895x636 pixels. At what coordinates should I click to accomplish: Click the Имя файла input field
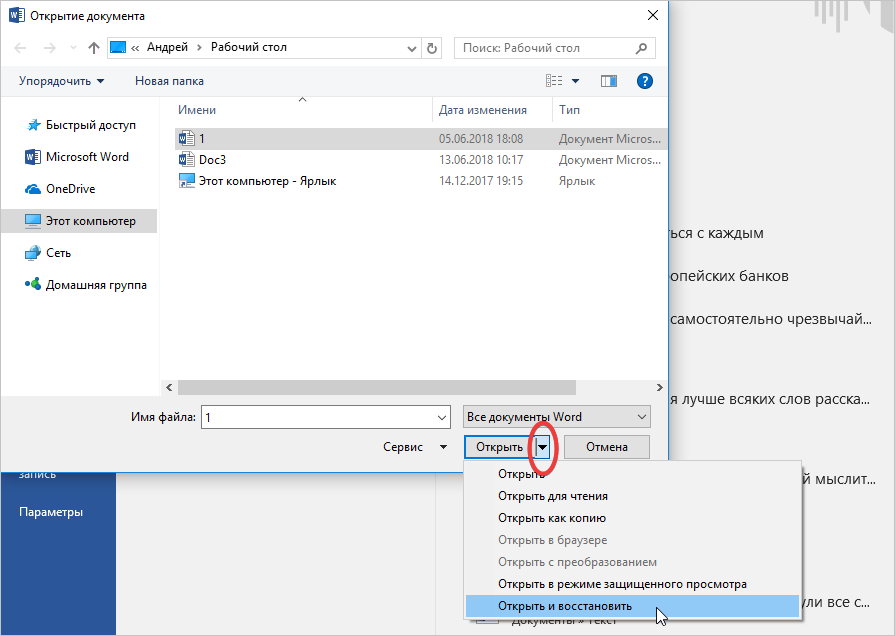(318, 417)
